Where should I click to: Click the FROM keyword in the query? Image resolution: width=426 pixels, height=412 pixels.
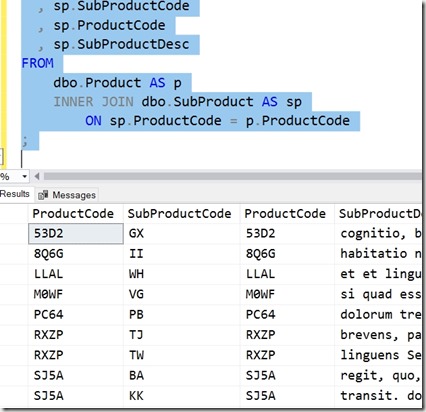point(37,63)
